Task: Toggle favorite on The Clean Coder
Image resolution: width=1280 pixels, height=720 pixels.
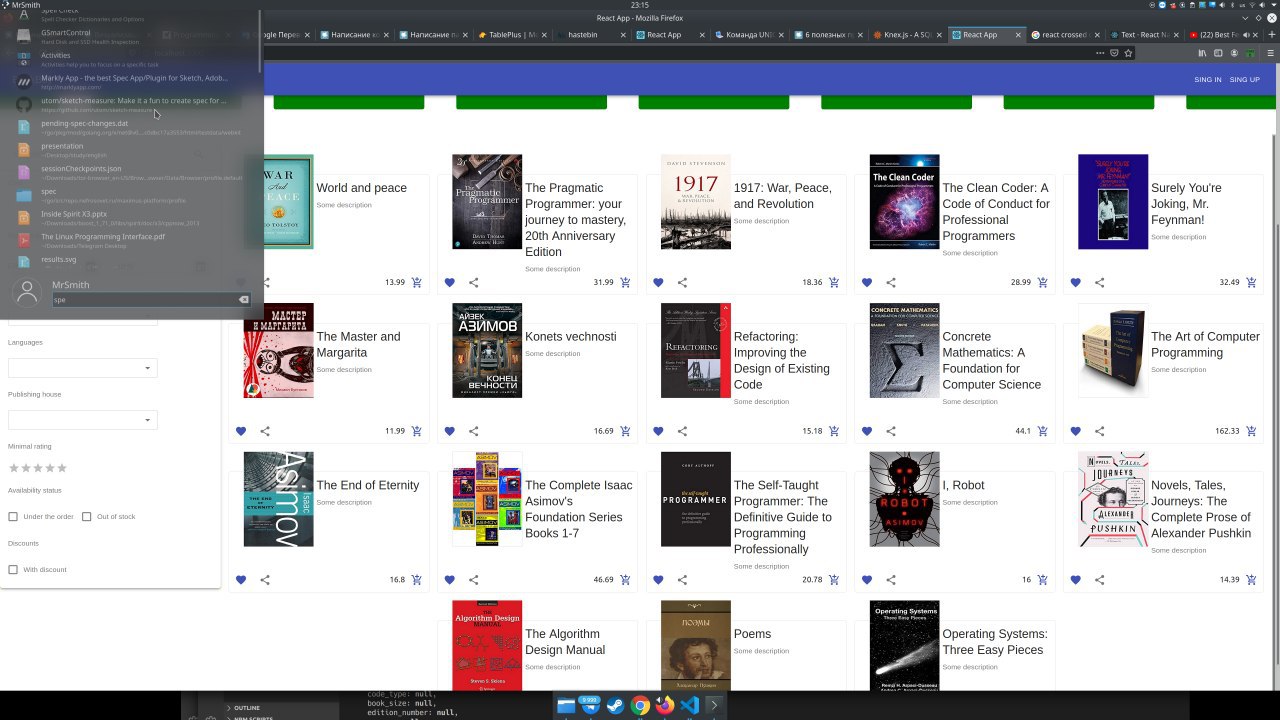Action: point(867,283)
